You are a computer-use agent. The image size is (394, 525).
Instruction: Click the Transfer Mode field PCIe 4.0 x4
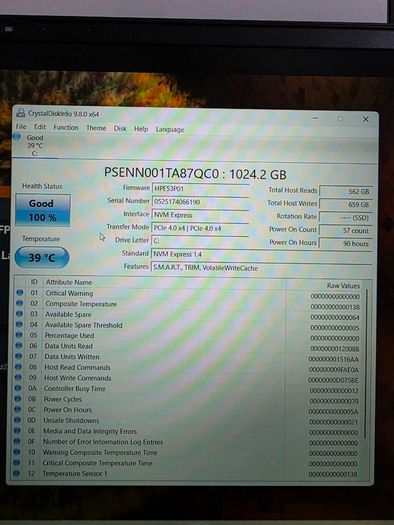[200, 228]
